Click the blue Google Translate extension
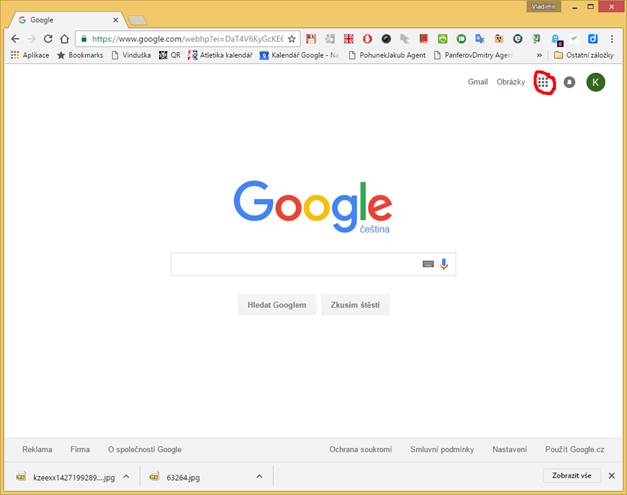 (480, 39)
